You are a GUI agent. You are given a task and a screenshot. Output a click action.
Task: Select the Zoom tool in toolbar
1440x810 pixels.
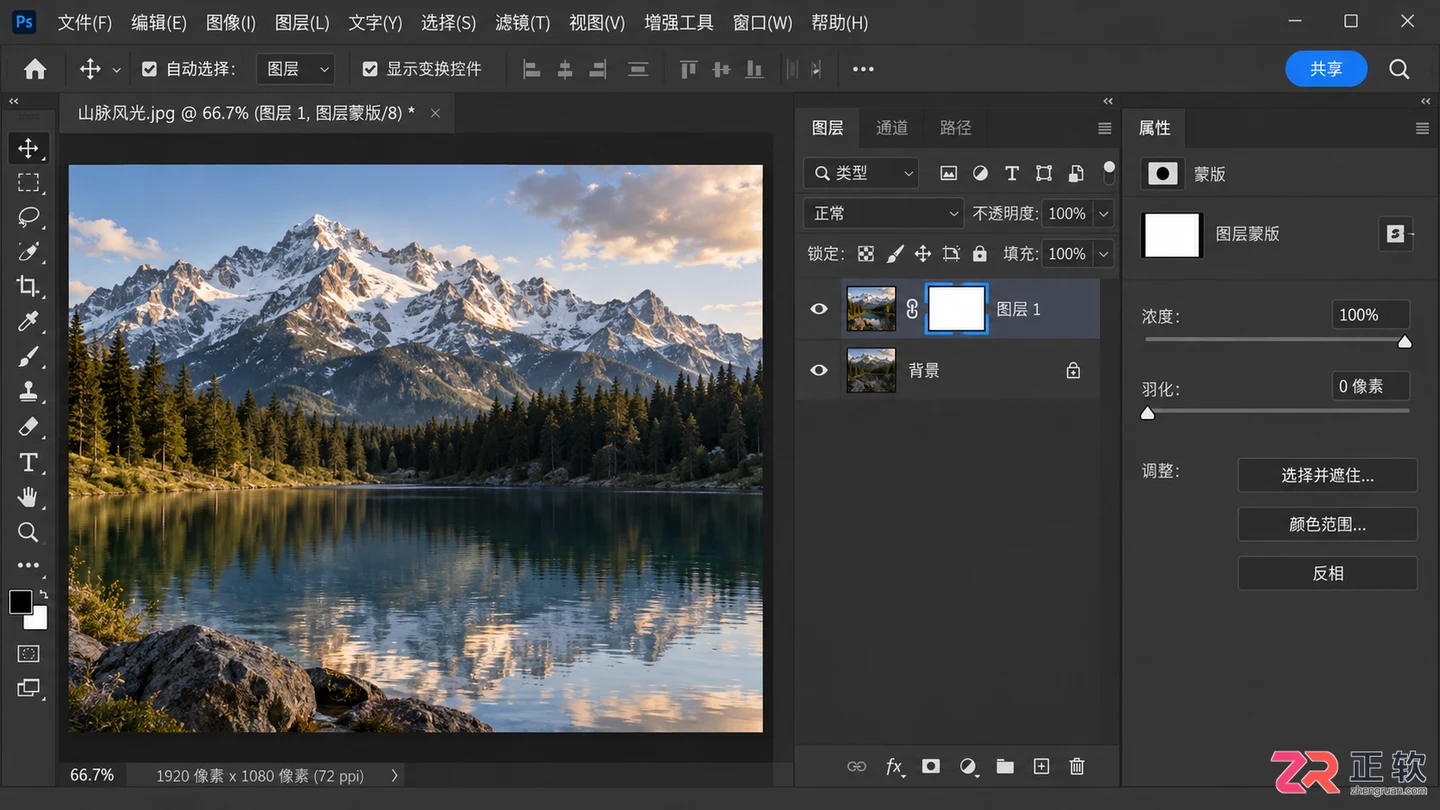(x=28, y=532)
